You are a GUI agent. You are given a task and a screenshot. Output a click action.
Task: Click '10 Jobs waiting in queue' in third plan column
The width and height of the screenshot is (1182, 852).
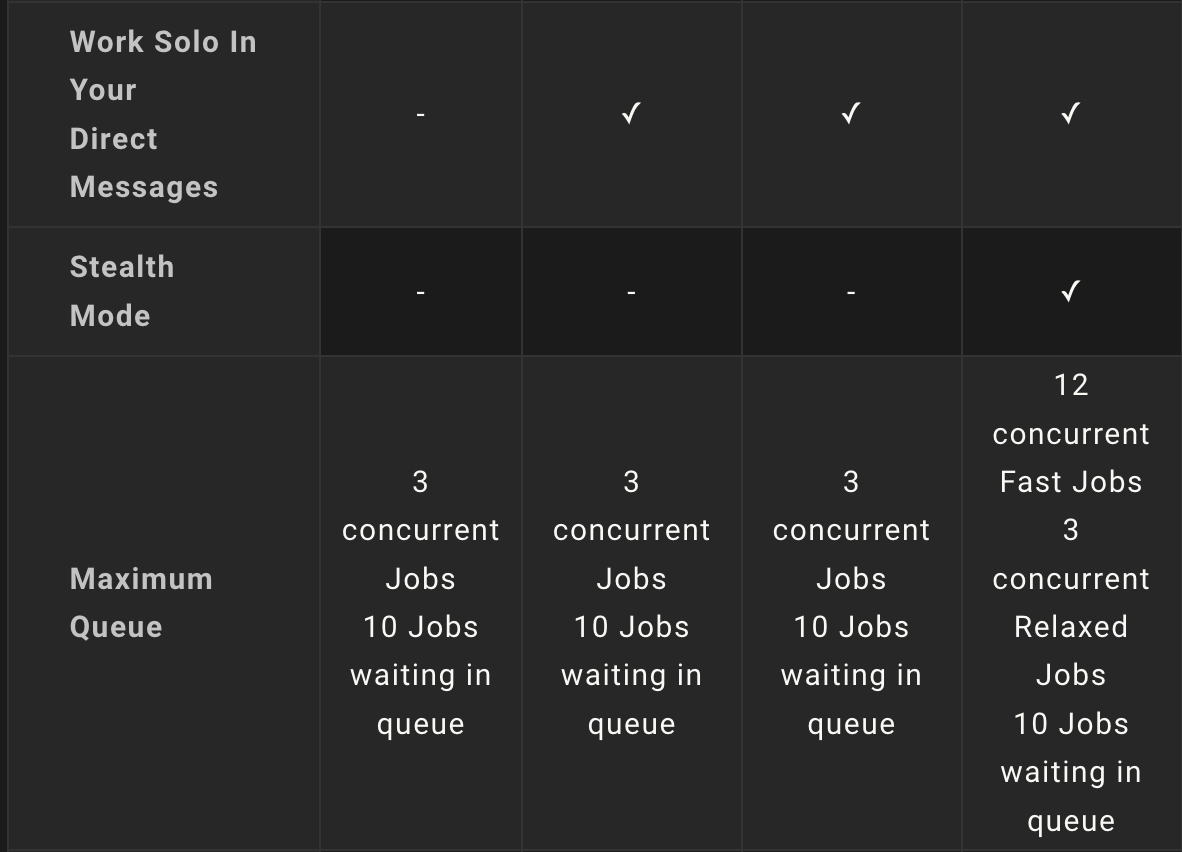[851, 675]
